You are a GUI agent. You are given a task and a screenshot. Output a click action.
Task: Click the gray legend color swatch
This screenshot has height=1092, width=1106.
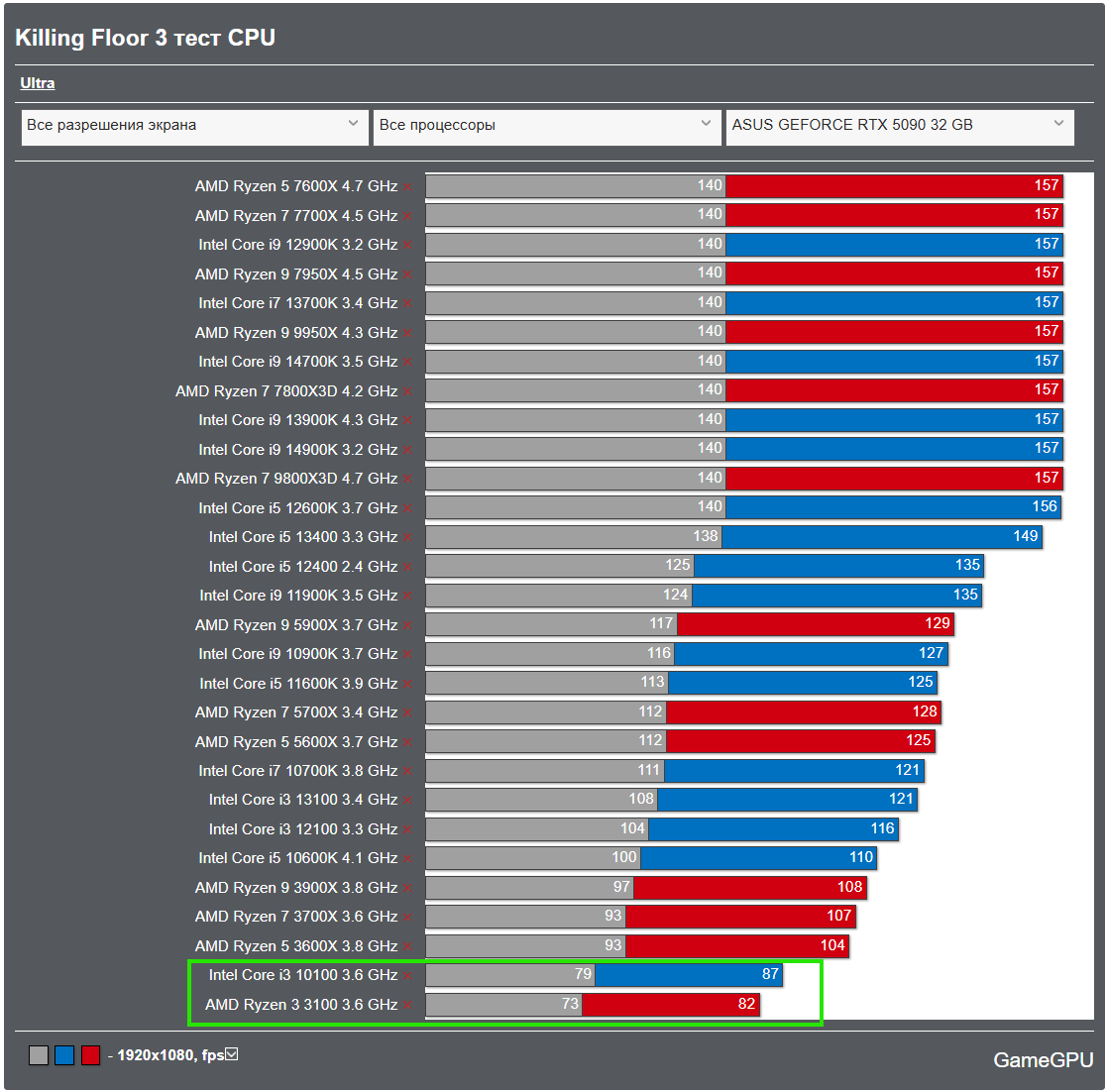[38, 1055]
